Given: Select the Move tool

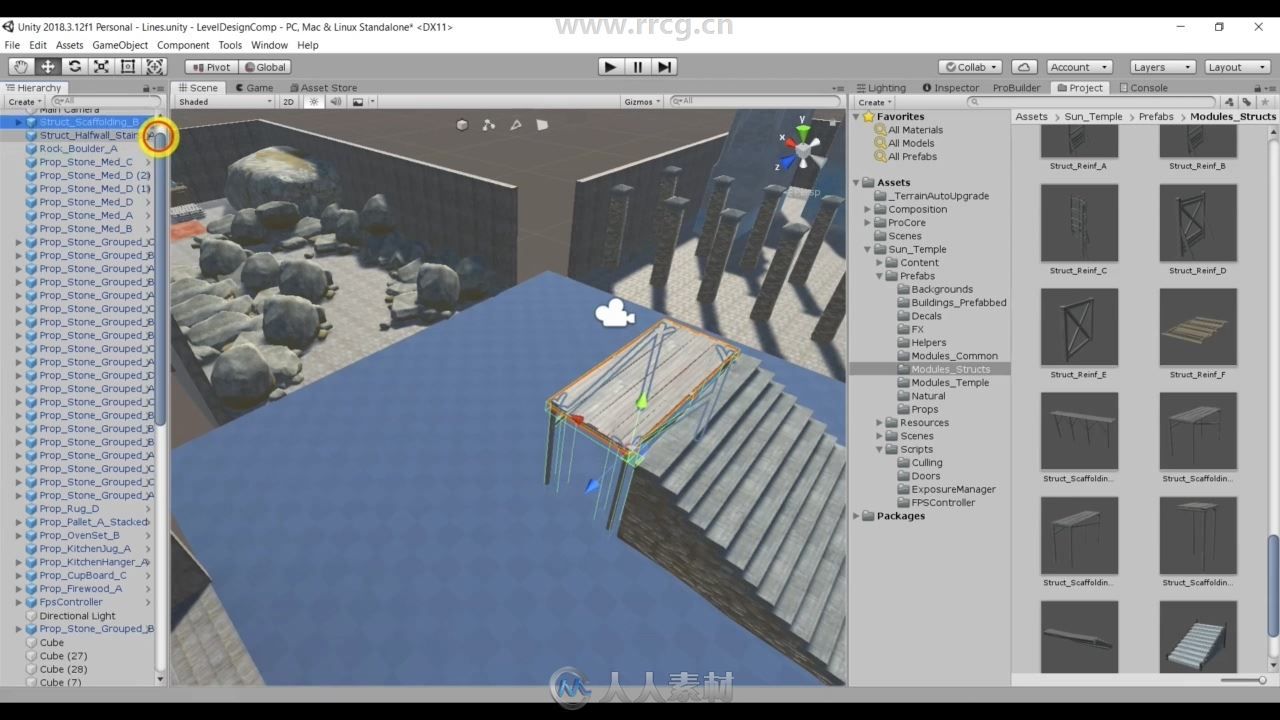Looking at the screenshot, I should pos(47,67).
